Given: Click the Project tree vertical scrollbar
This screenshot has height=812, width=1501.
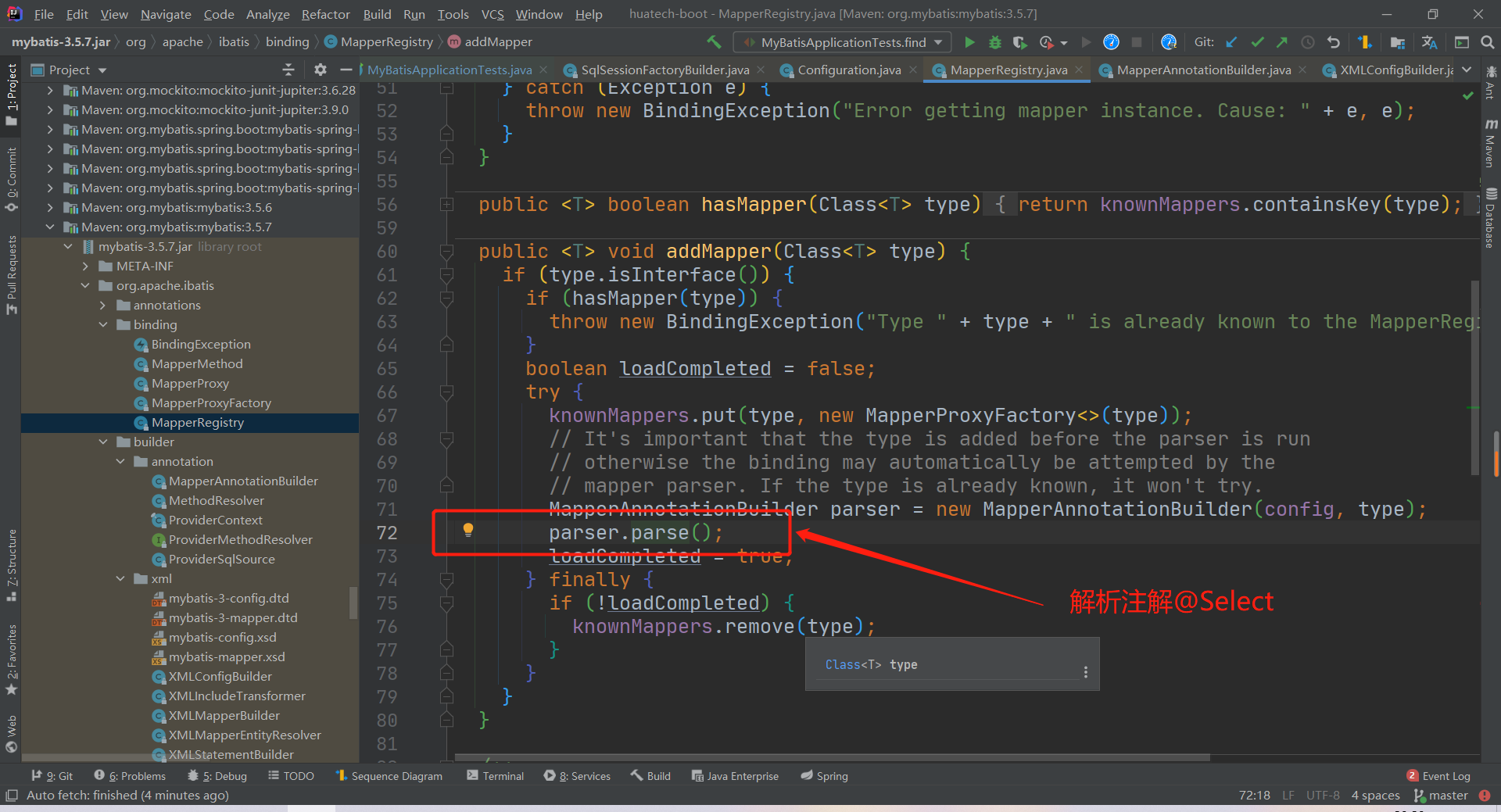Looking at the screenshot, I should [x=353, y=603].
